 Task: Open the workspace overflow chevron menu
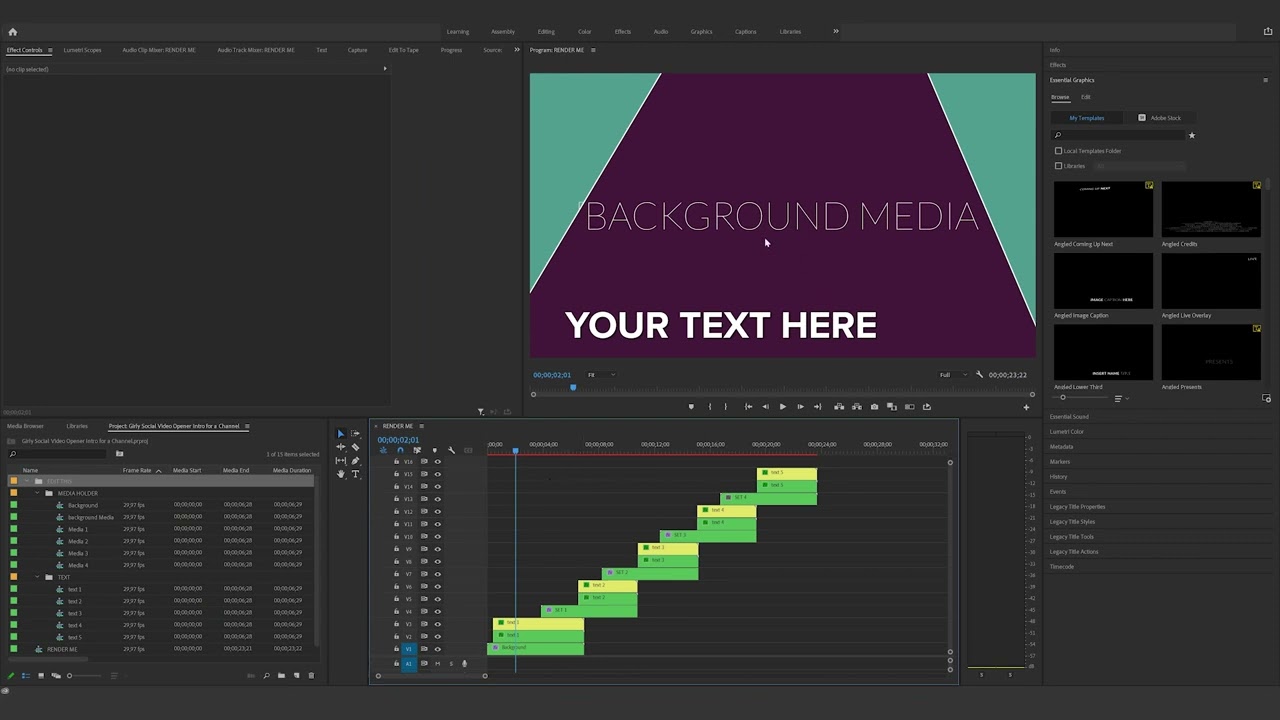[x=836, y=31]
